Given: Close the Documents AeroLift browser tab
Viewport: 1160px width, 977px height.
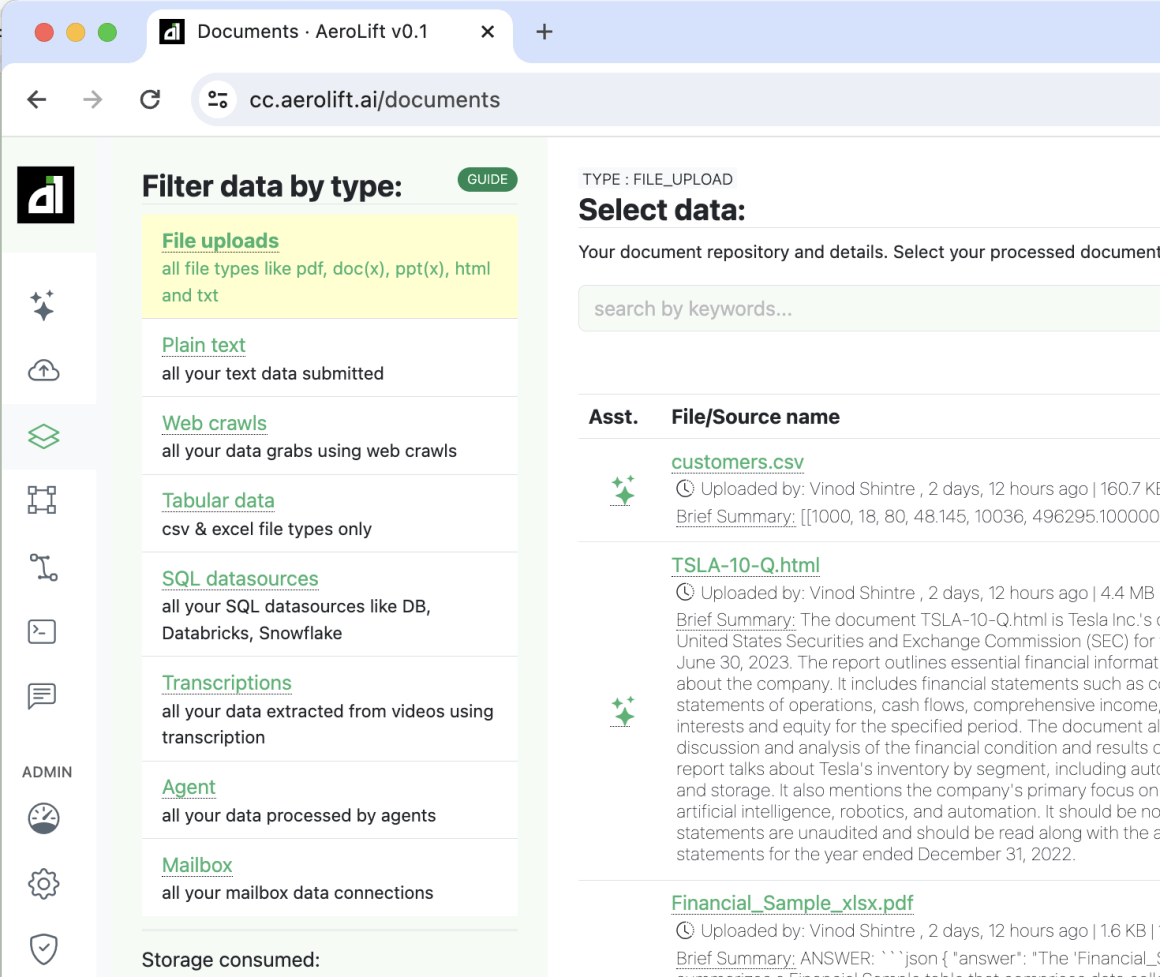Looking at the screenshot, I should tap(488, 32).
